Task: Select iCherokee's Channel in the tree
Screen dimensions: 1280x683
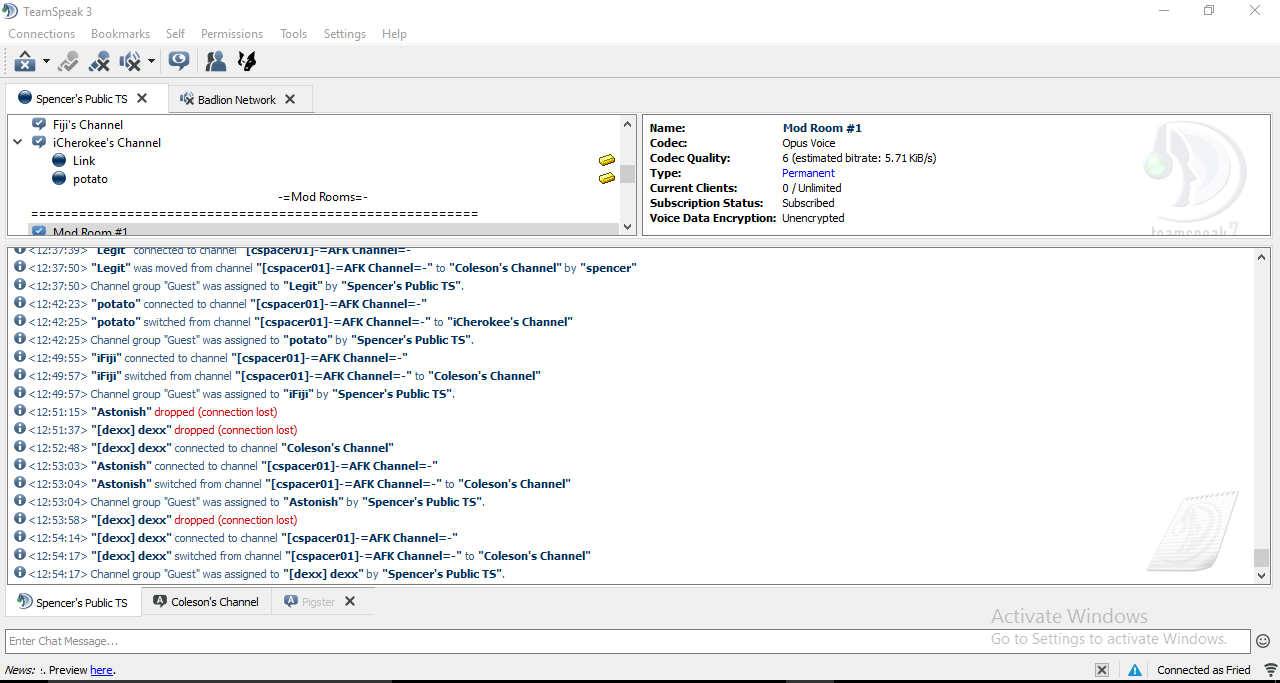Action: pyautogui.click(x=107, y=143)
